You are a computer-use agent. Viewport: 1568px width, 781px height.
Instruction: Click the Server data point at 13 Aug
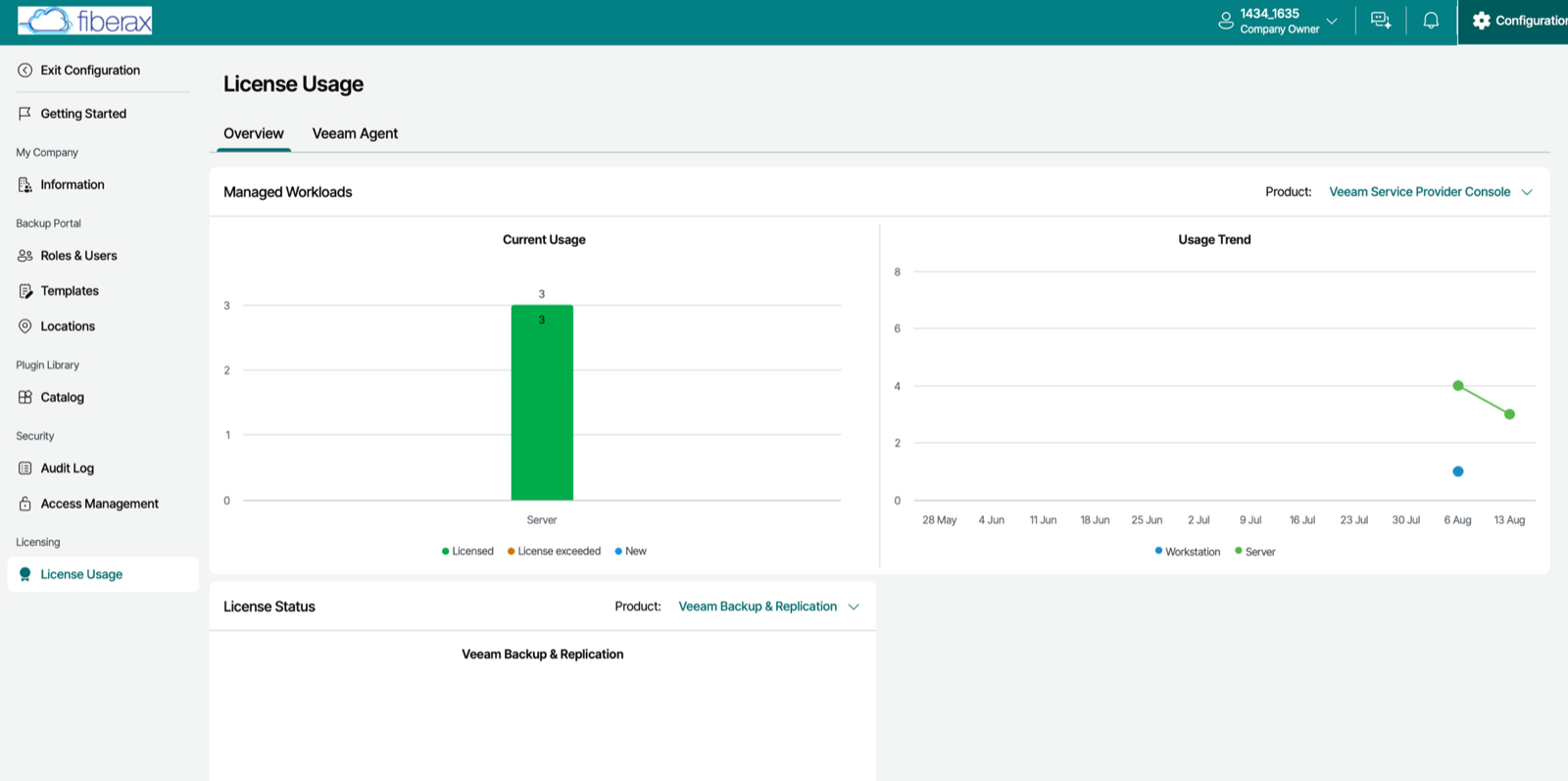(x=1510, y=415)
